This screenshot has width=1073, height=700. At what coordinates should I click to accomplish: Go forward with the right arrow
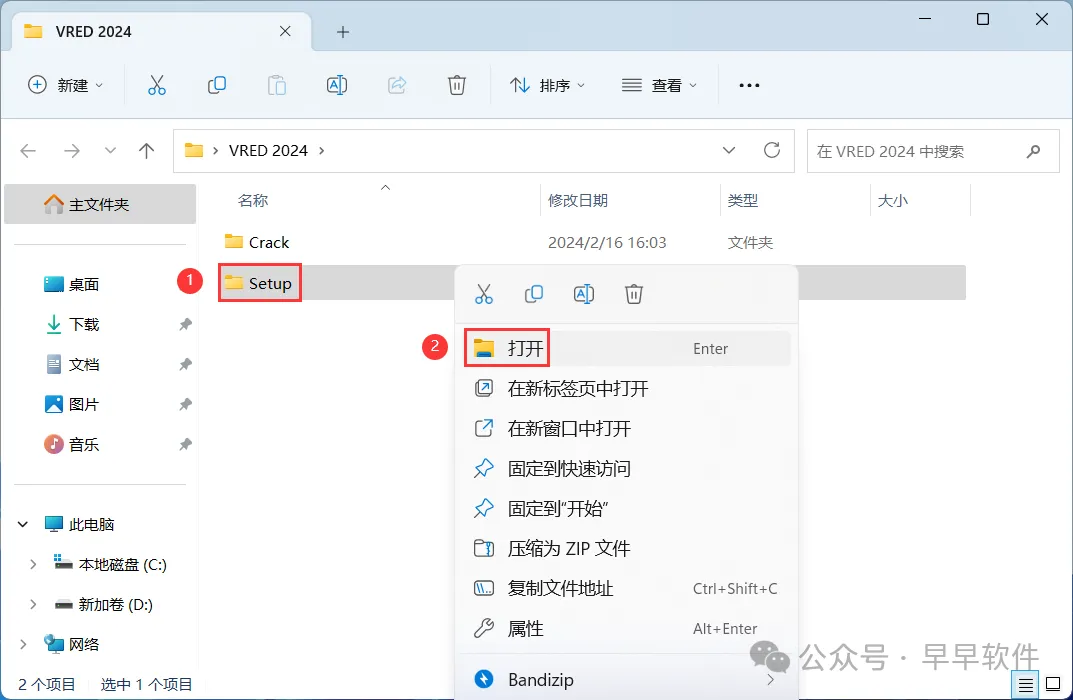tap(72, 151)
